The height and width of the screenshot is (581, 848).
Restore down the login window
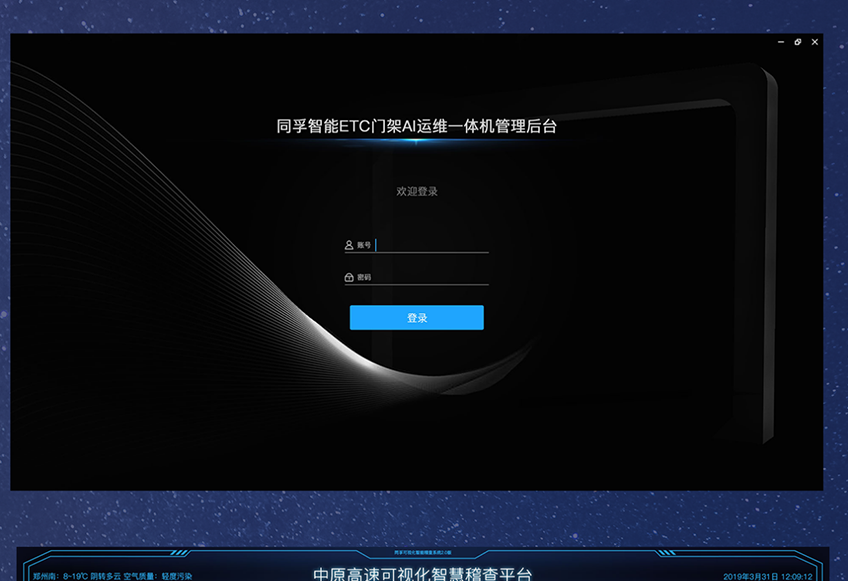tap(797, 42)
